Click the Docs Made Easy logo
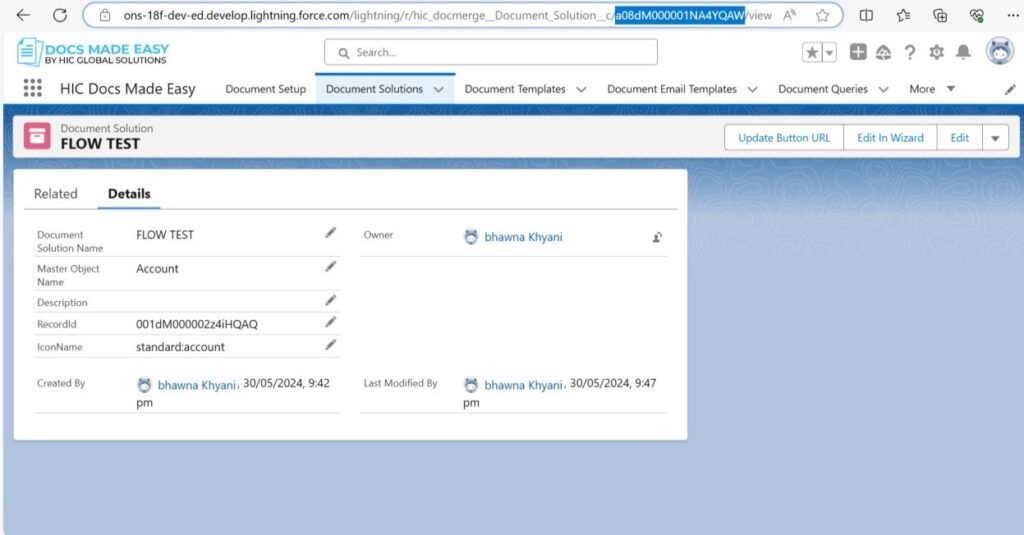Viewport: 1024px width, 535px height. (x=93, y=52)
